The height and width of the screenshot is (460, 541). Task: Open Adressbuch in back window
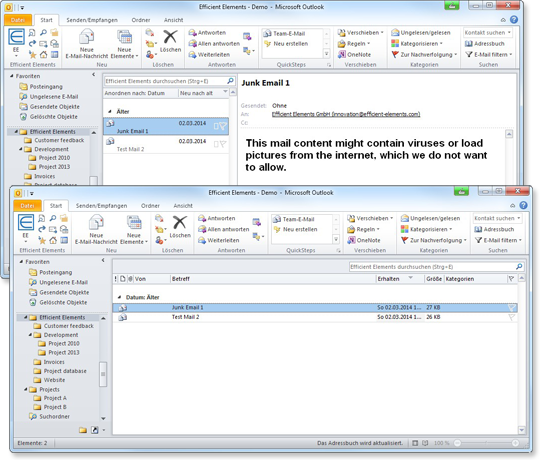[x=484, y=43]
